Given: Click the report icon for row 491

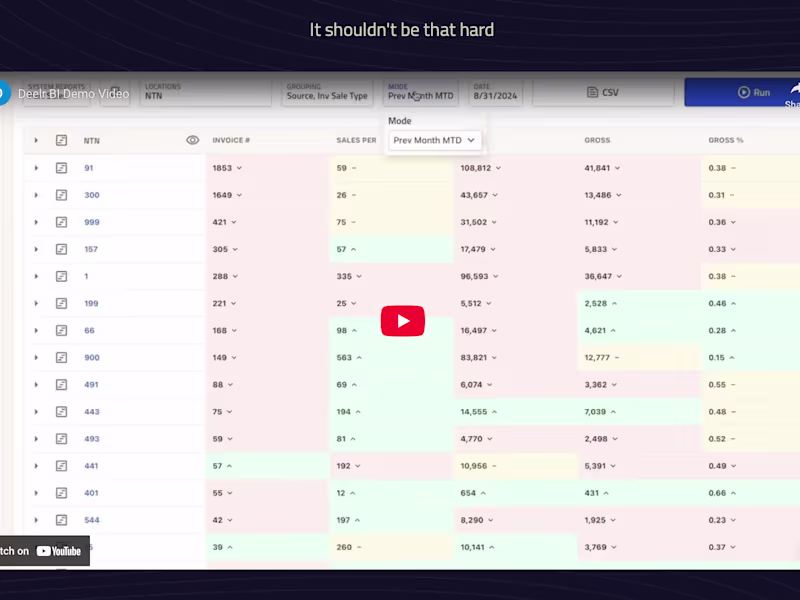Looking at the screenshot, I should point(61,384).
